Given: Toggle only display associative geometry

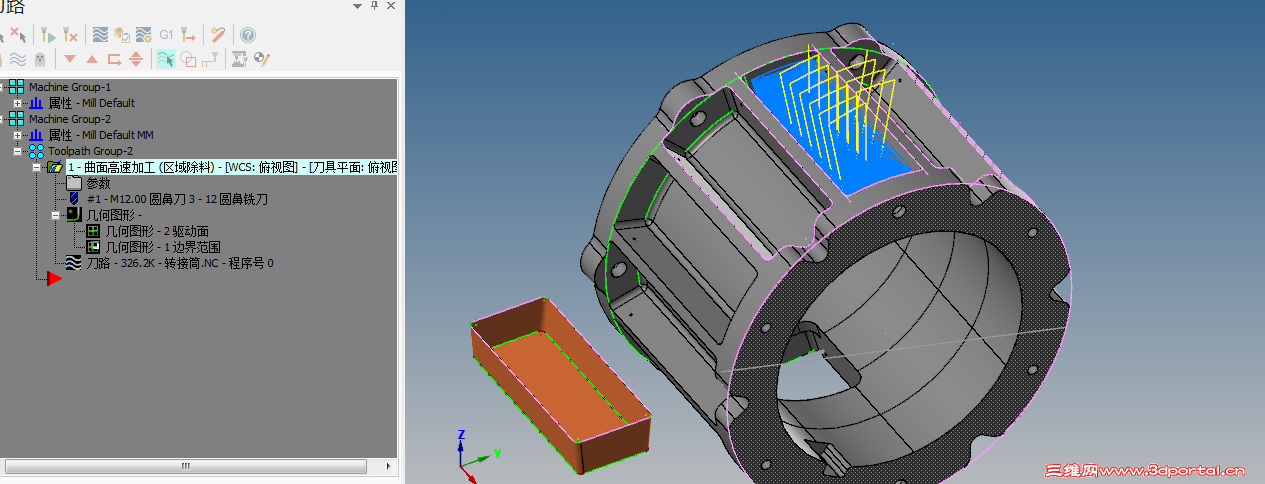Looking at the screenshot, I should (x=188, y=59).
